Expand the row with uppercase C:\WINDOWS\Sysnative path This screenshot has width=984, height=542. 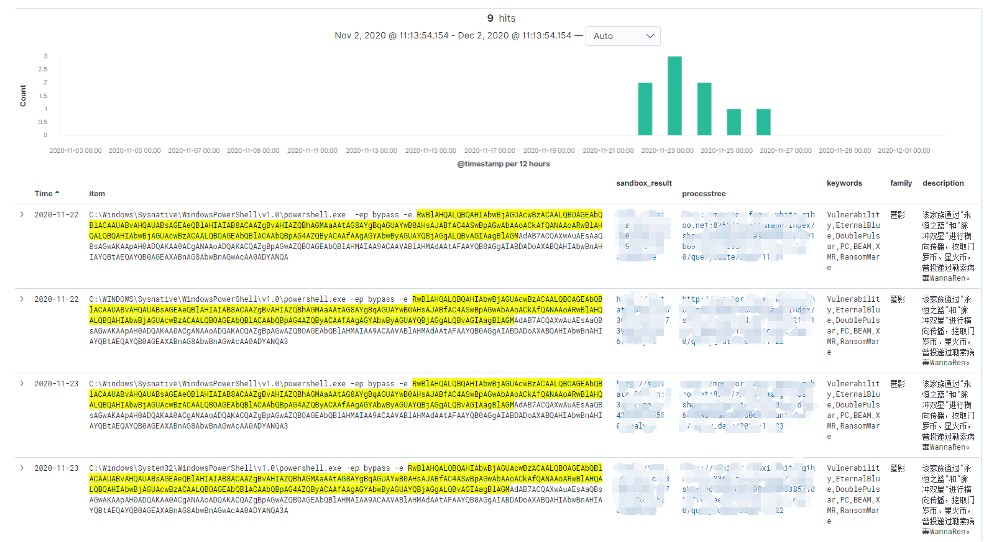[22, 299]
